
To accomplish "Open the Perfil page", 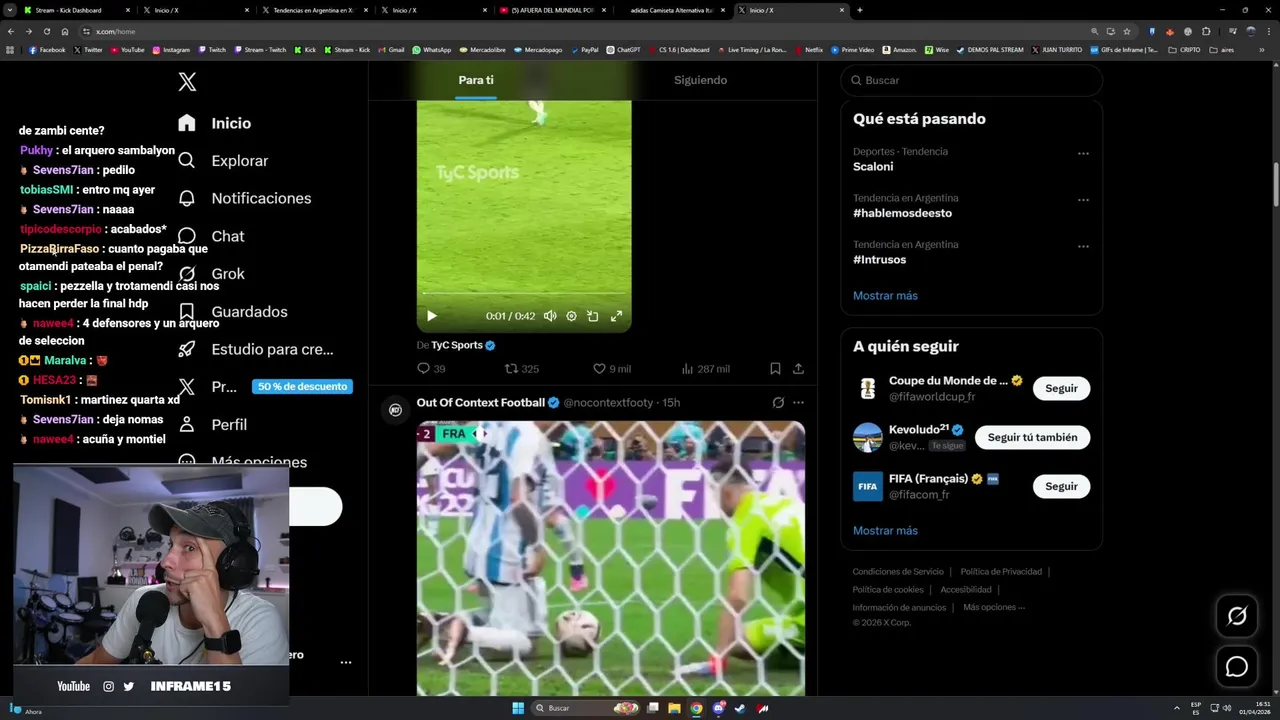I will click(212, 425).
